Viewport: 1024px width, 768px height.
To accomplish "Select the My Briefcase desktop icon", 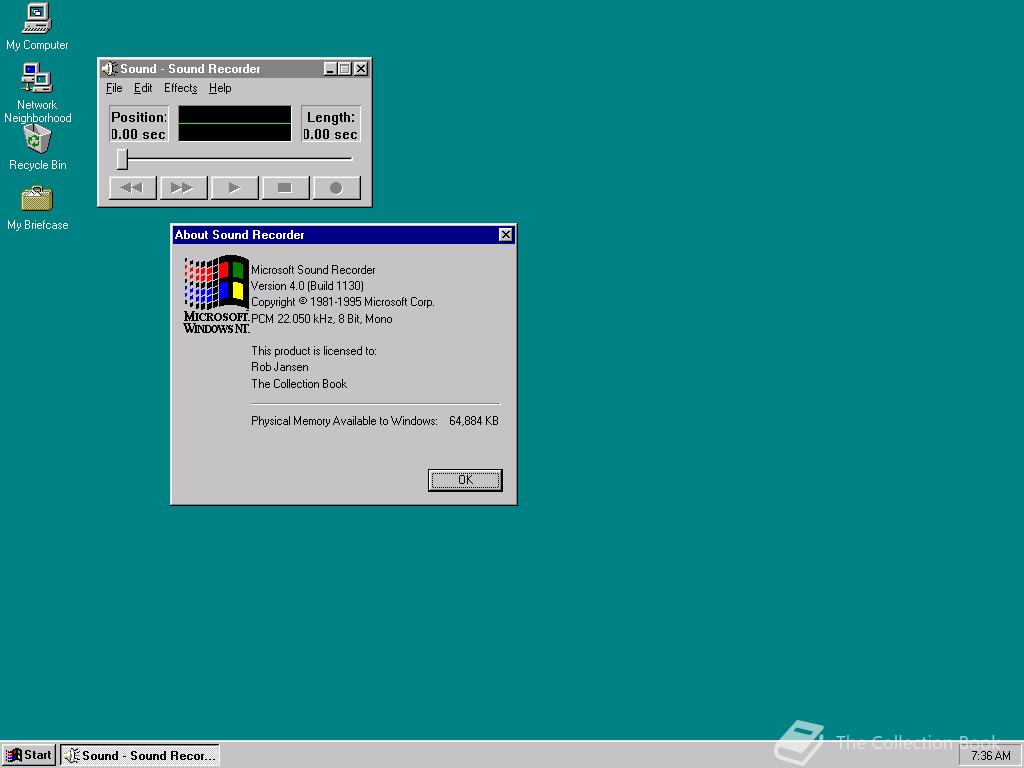I will [x=37, y=199].
